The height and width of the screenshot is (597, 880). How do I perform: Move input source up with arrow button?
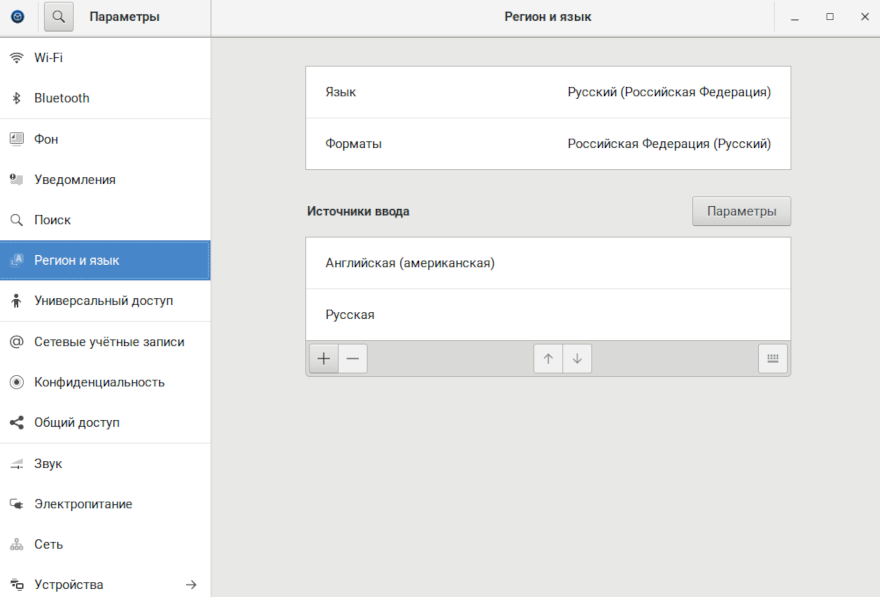click(548, 358)
